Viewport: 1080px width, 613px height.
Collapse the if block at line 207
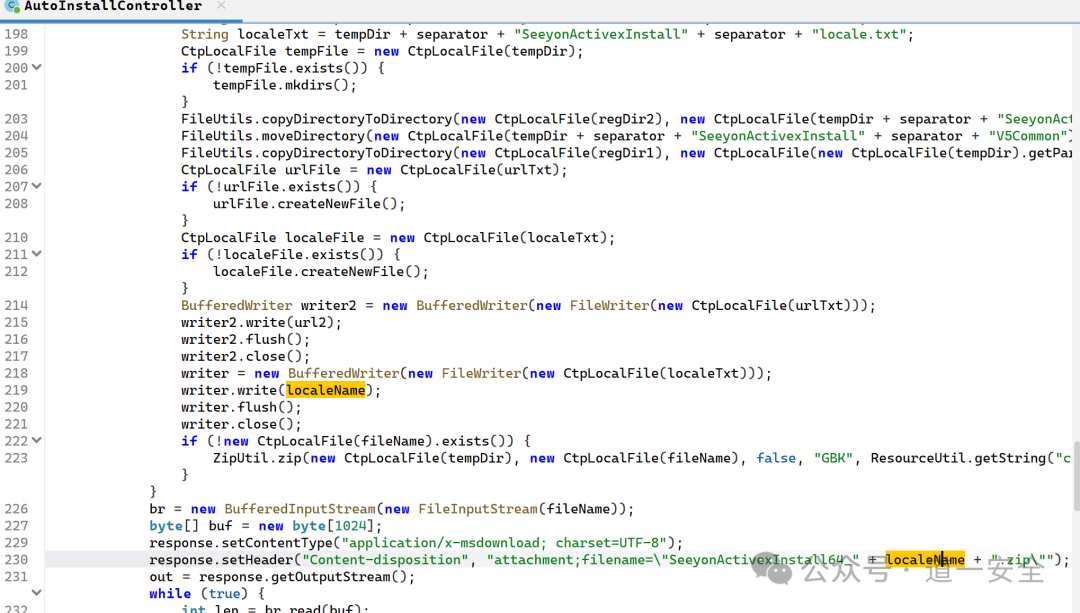coord(37,186)
